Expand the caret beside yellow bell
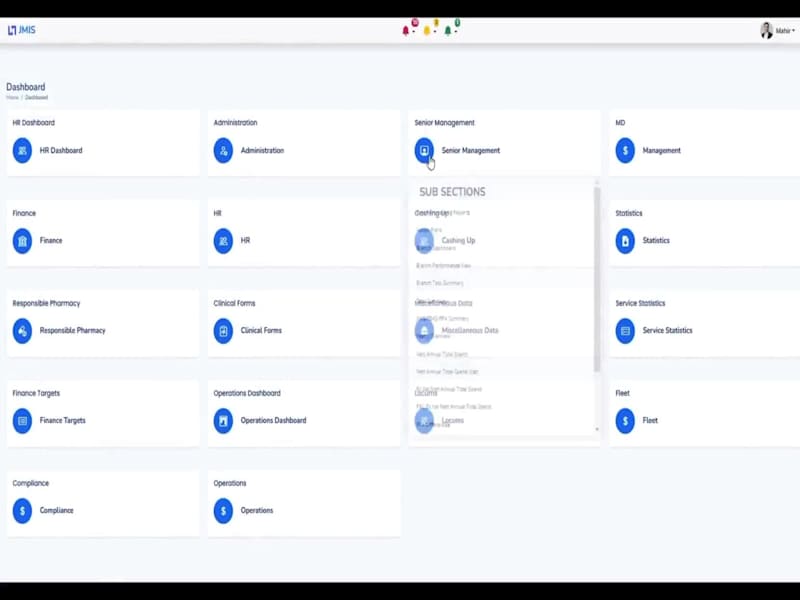The image size is (800, 600). [434, 32]
